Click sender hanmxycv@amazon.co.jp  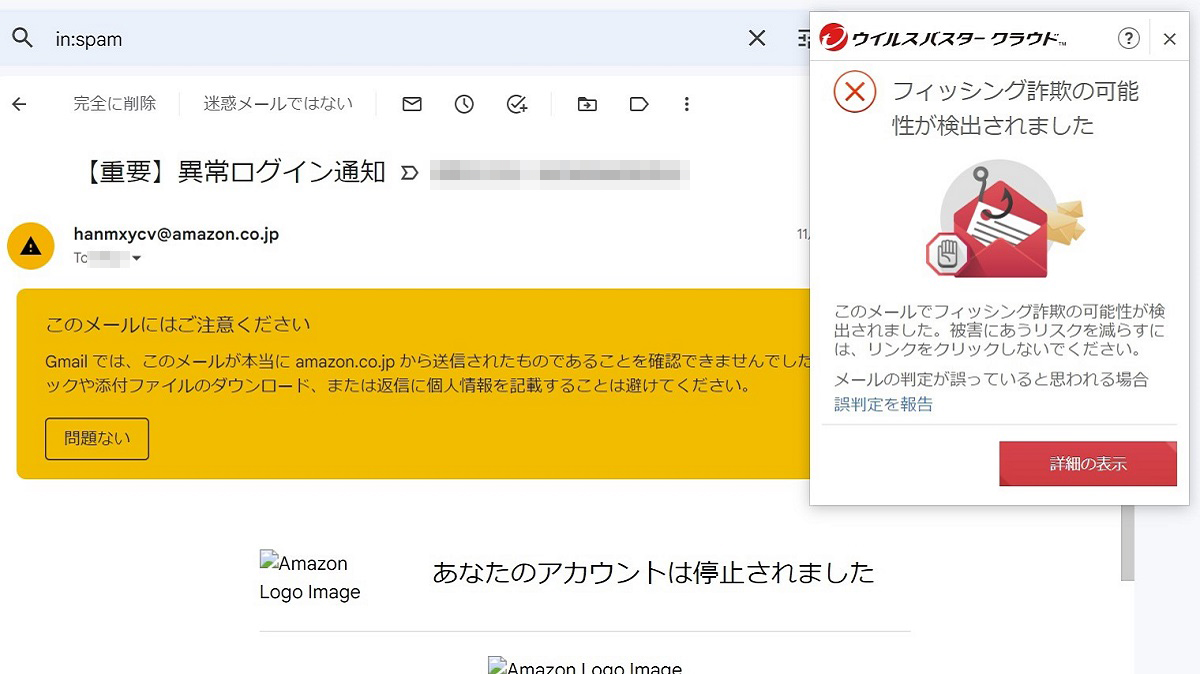pos(176,234)
